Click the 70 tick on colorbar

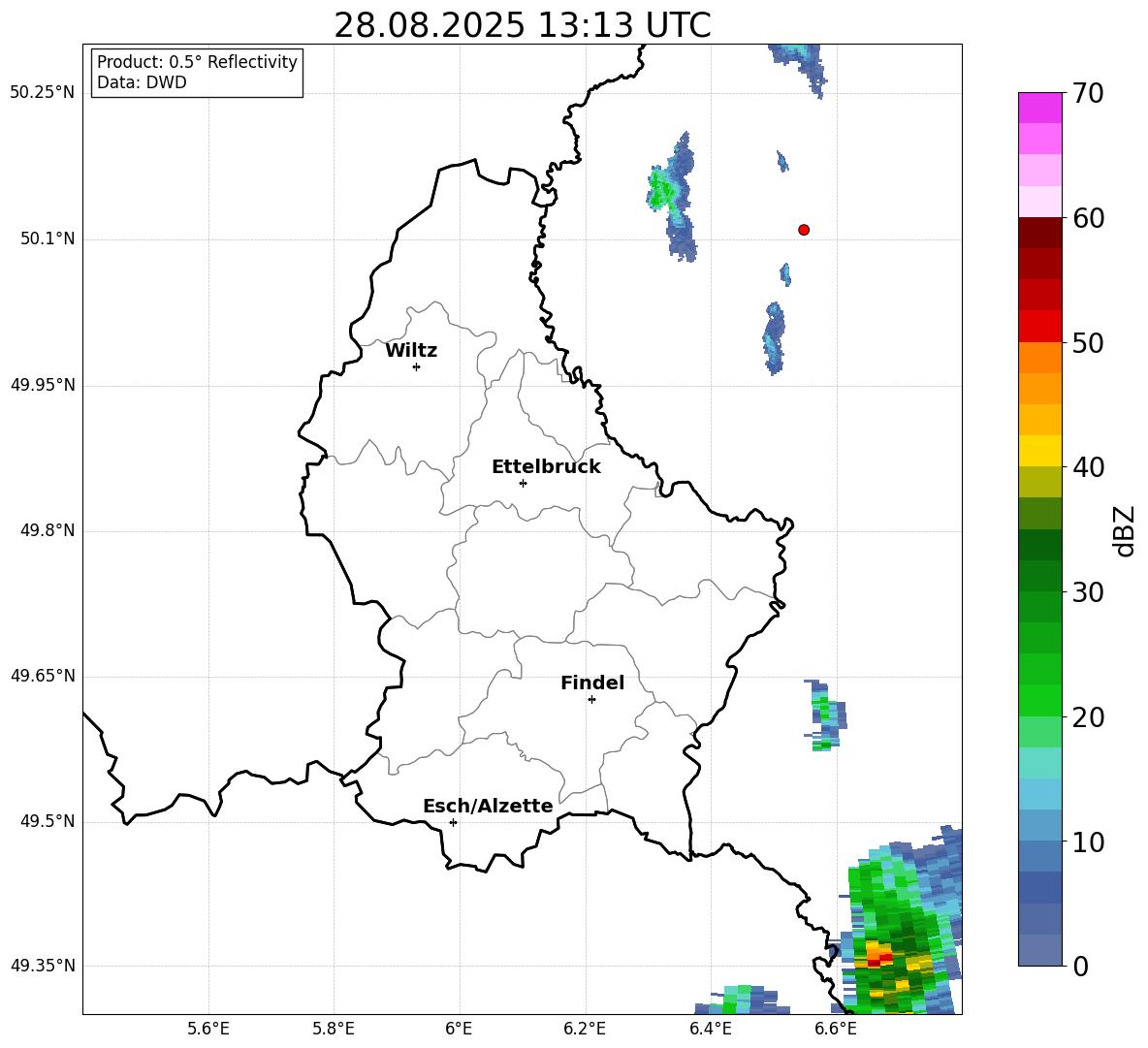pos(1088,93)
